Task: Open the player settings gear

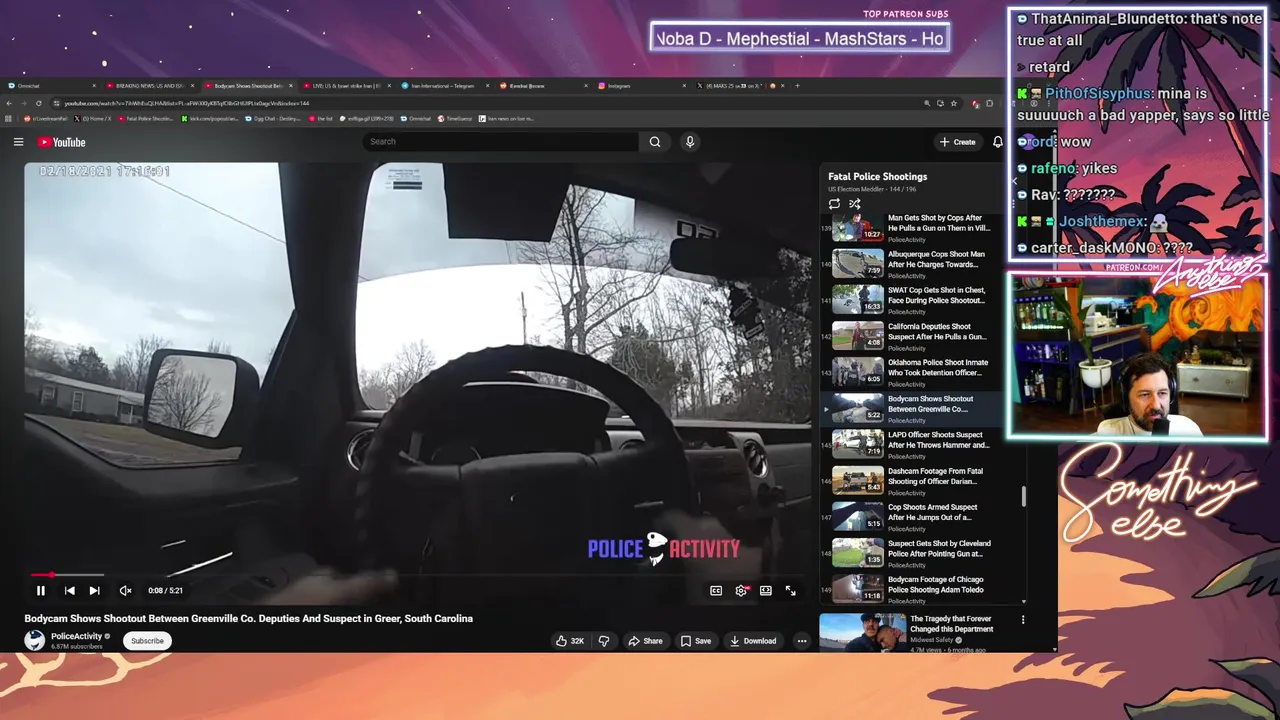Action: [741, 591]
